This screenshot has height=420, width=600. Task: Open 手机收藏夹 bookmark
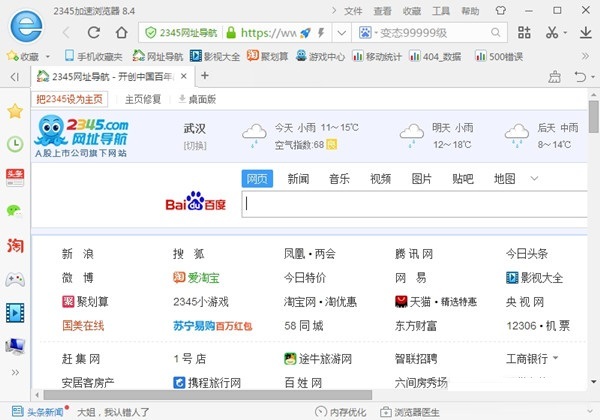point(94,57)
